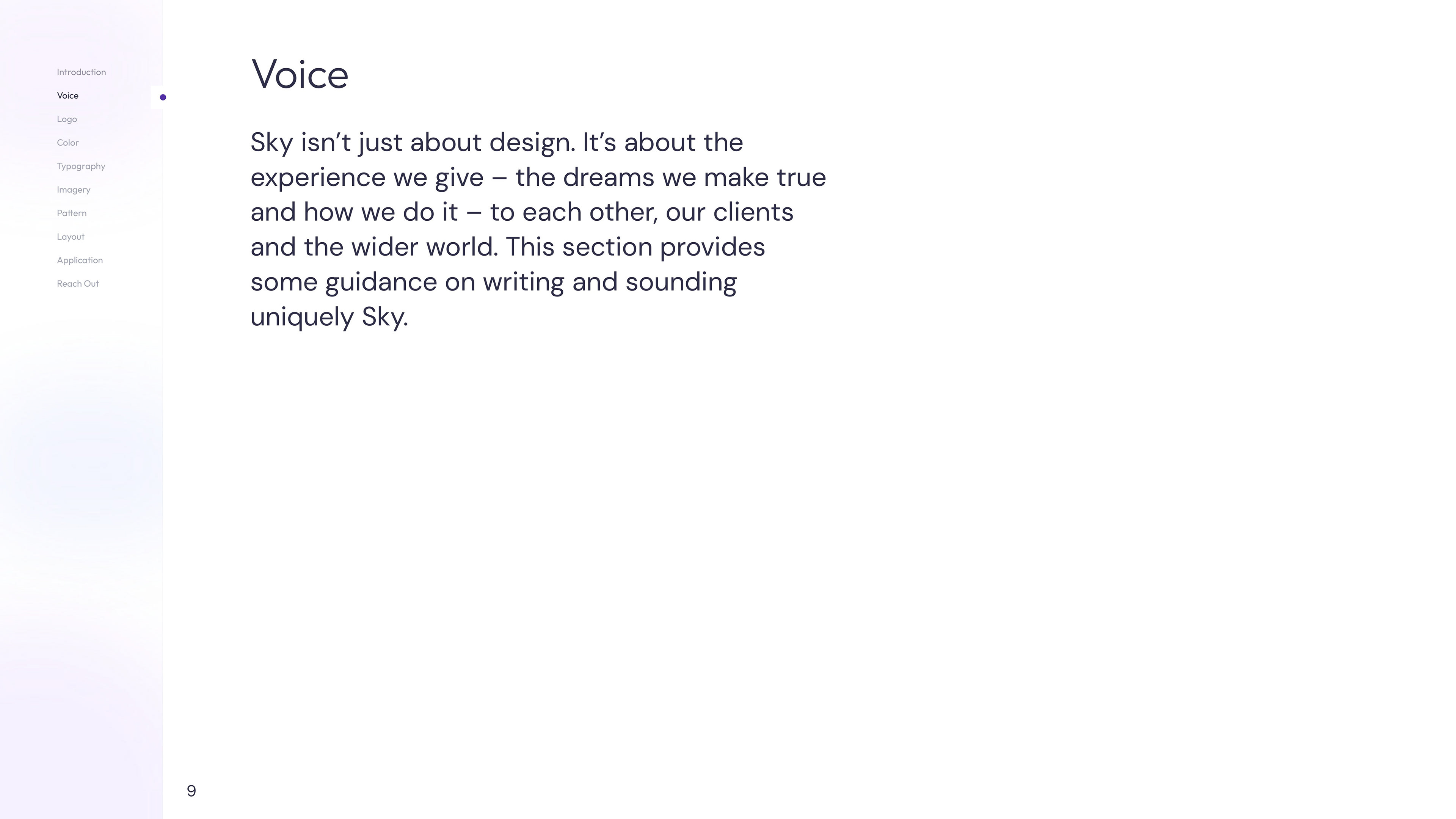Screen dimensions: 1456x819
Task: Click the page number 9
Action: [191, 791]
